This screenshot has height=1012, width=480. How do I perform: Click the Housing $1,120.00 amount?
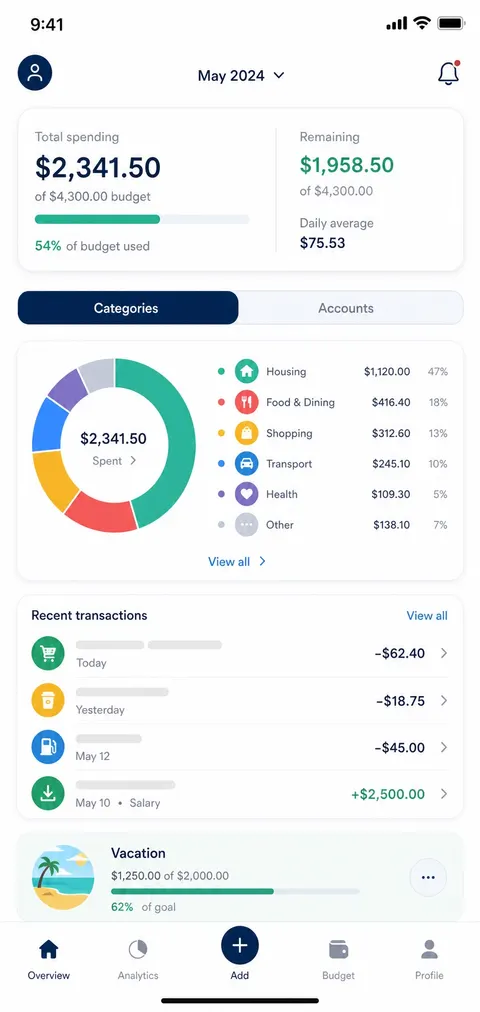click(386, 372)
